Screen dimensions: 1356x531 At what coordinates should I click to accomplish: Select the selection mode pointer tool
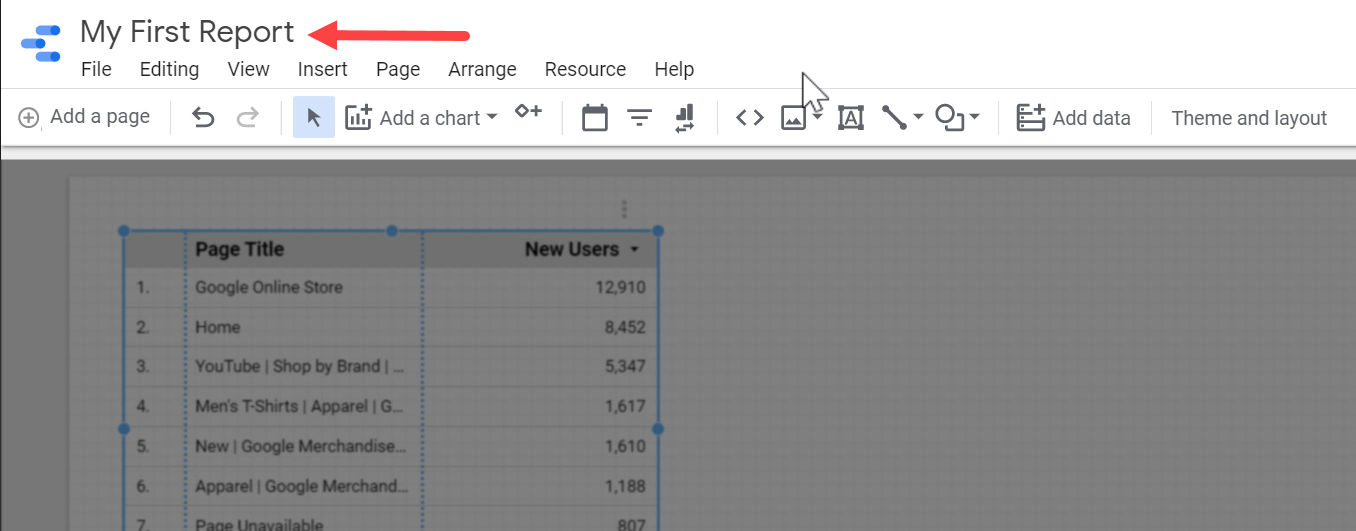[x=314, y=118]
